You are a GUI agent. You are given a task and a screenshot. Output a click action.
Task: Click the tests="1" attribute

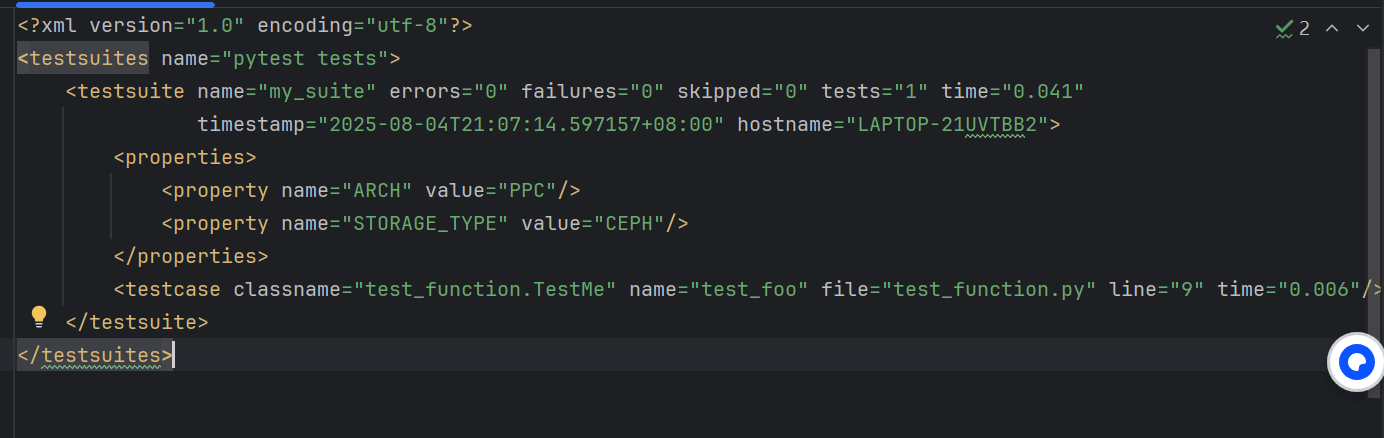click(875, 92)
